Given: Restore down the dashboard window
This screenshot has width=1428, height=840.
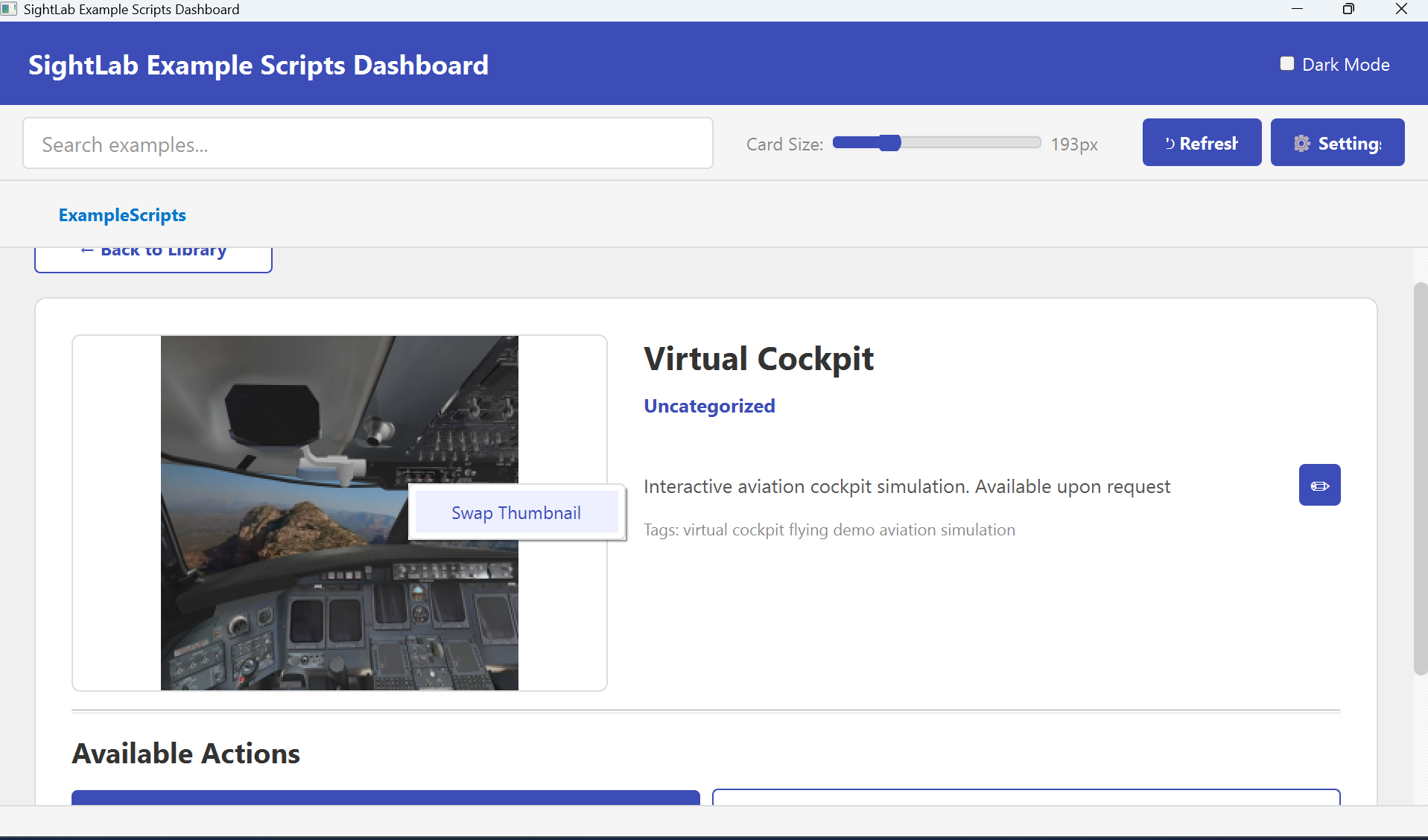Looking at the screenshot, I should pos(1348,10).
